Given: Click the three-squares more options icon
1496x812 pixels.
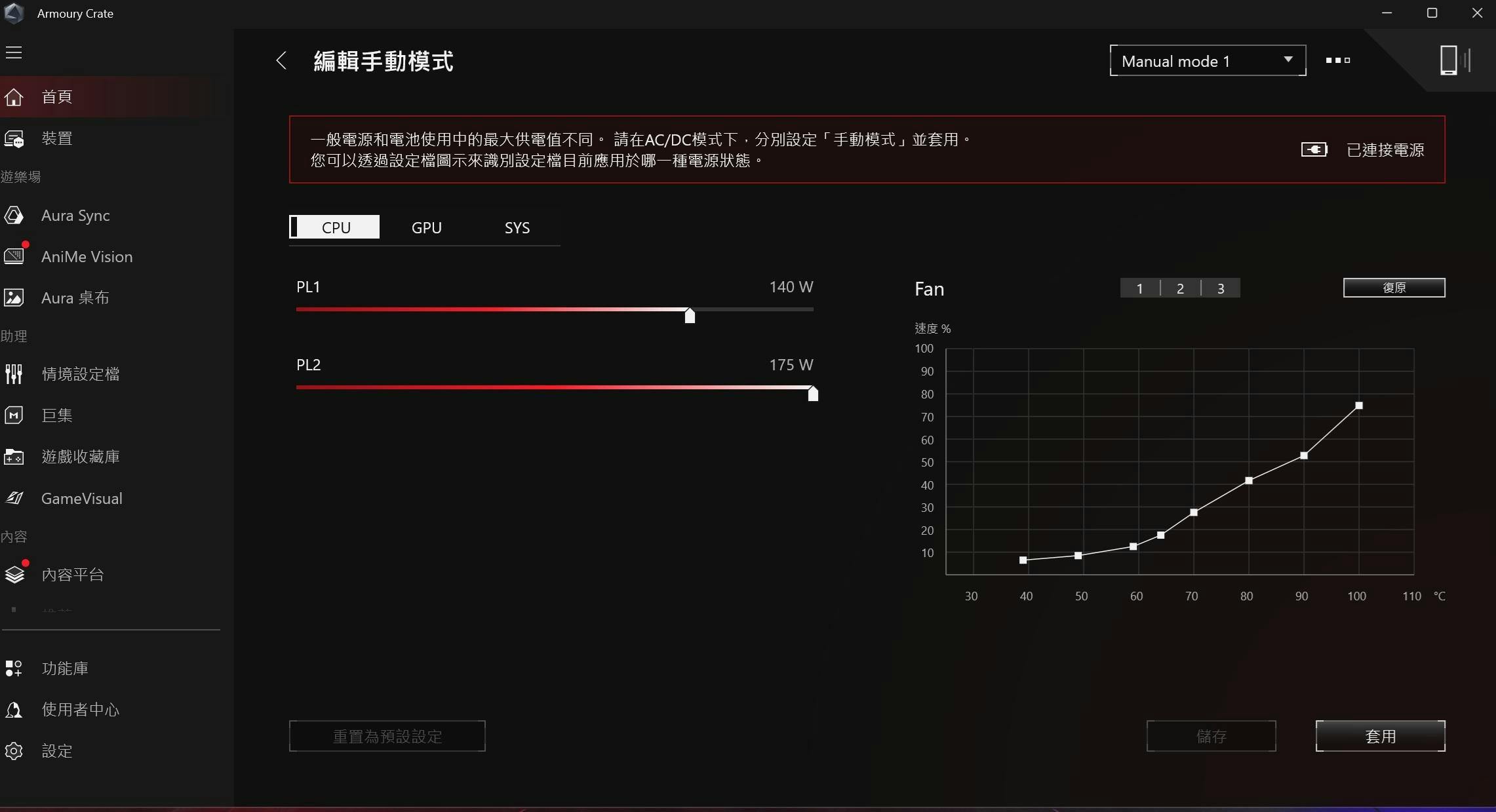Looking at the screenshot, I should pyautogui.click(x=1338, y=60).
